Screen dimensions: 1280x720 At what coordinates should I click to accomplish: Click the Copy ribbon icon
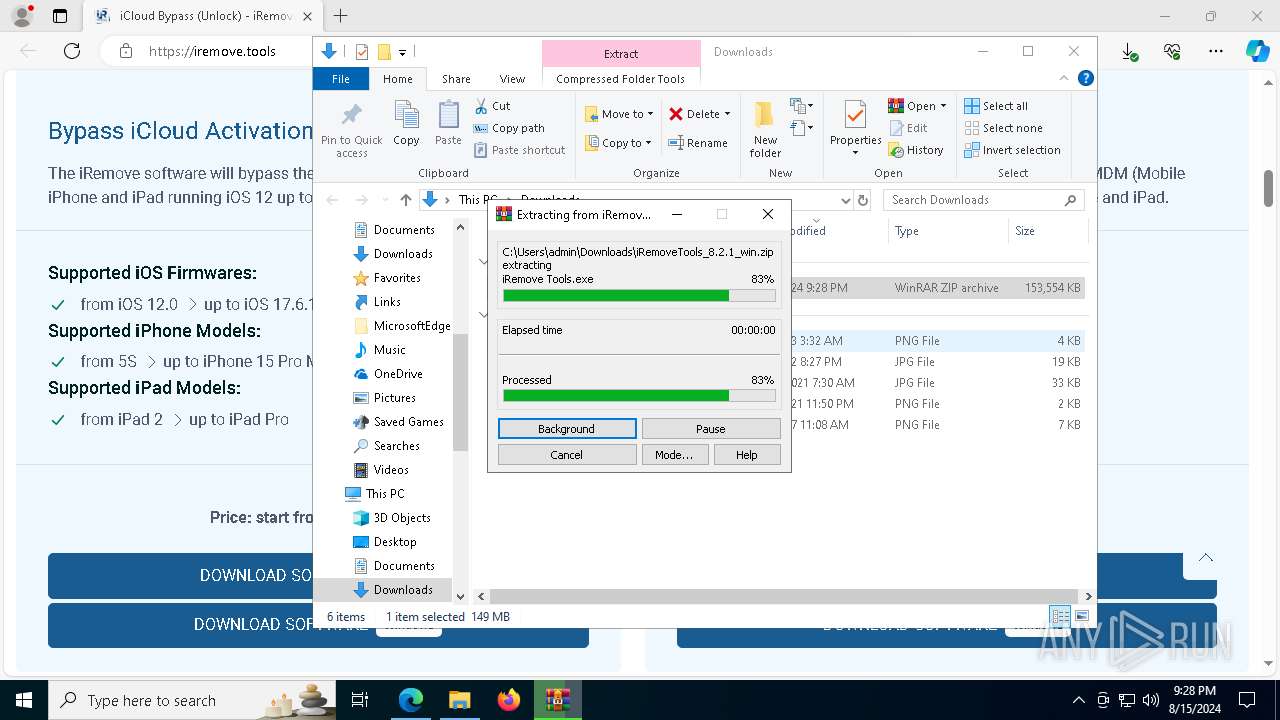point(406,124)
